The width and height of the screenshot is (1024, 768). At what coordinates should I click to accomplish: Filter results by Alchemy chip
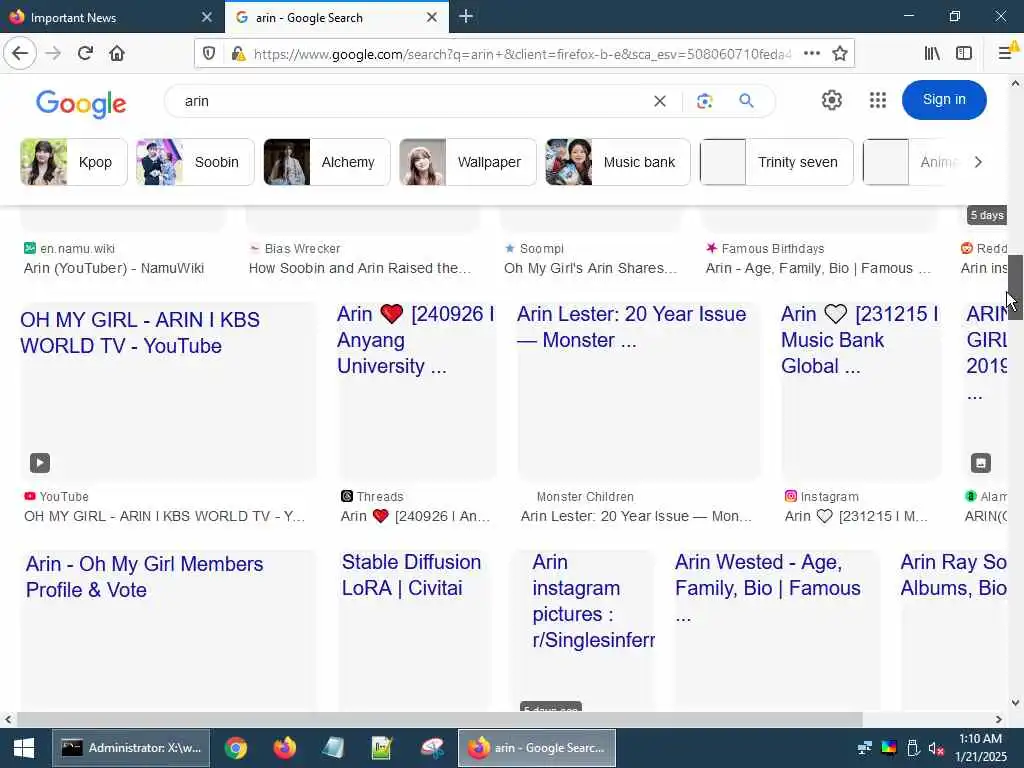coord(327,162)
